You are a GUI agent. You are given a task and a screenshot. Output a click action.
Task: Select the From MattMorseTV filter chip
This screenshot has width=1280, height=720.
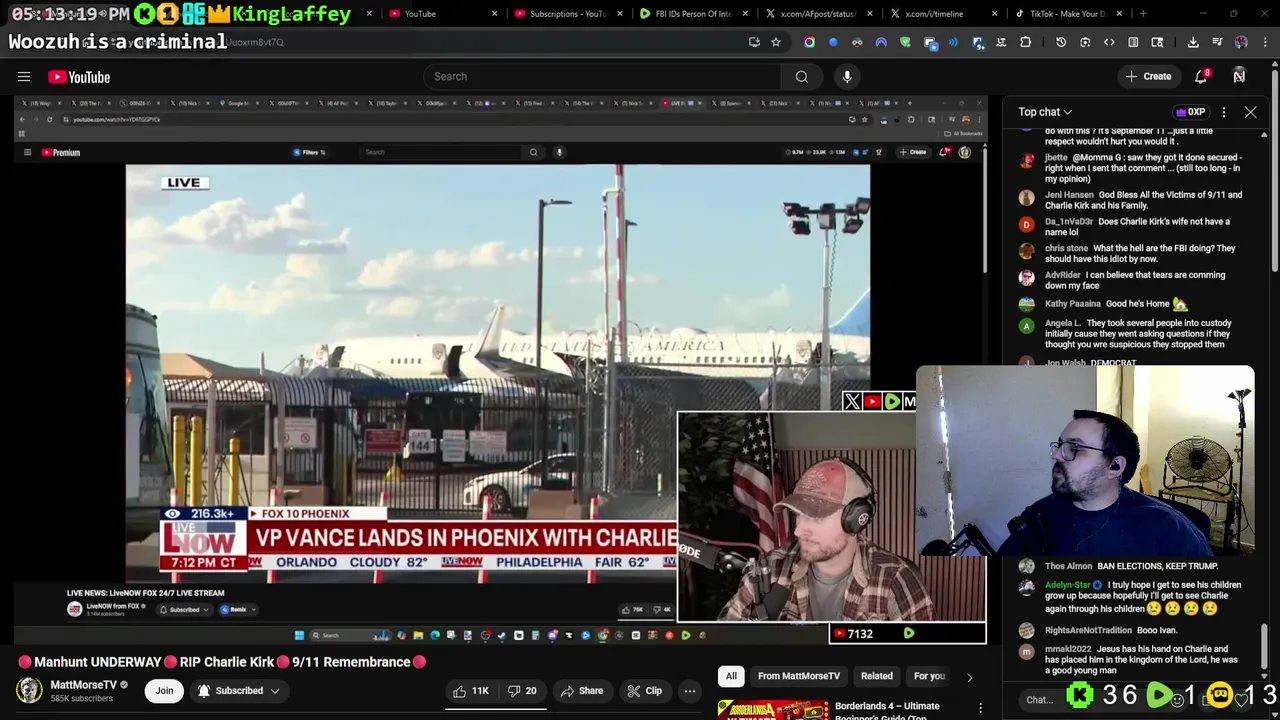click(x=799, y=676)
